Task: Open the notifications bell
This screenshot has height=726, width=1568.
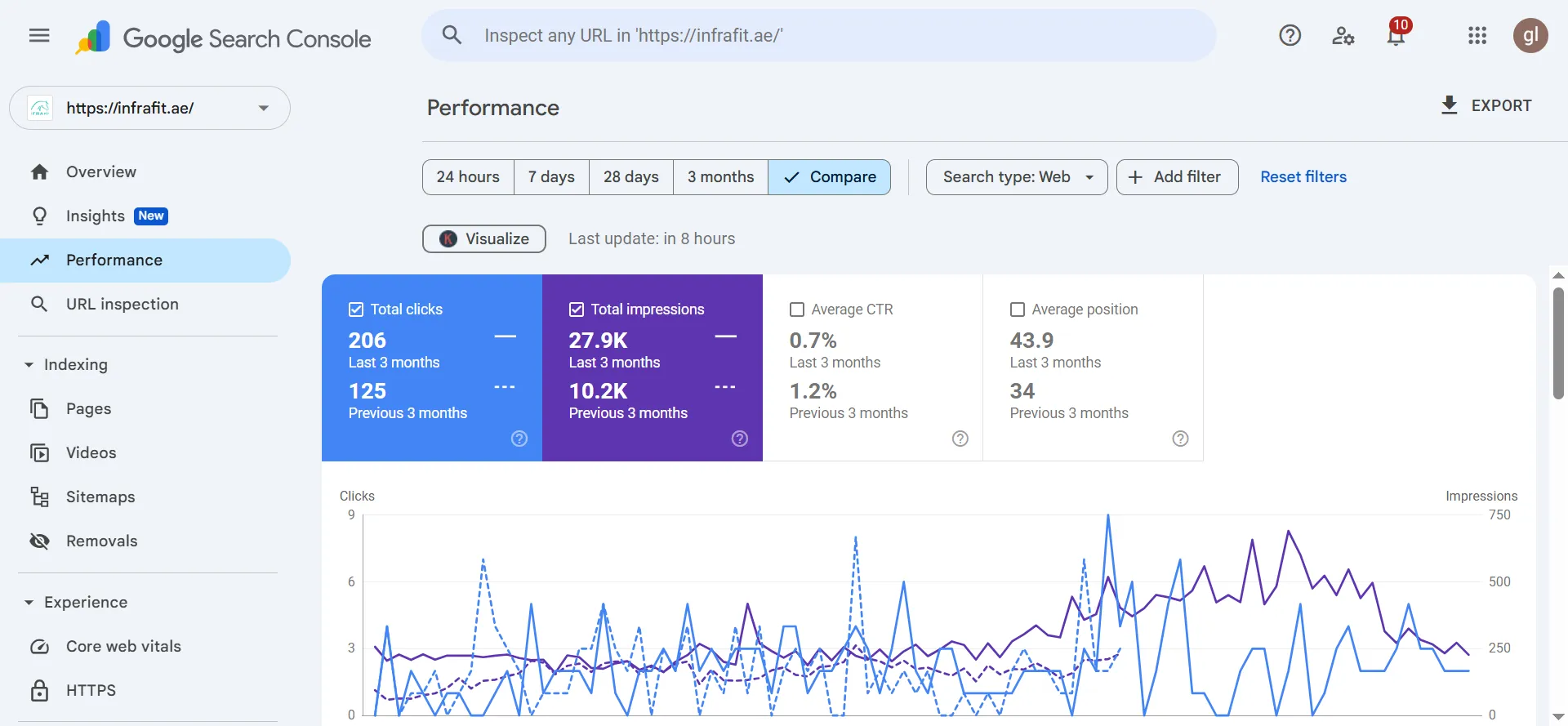Action: [1396, 36]
